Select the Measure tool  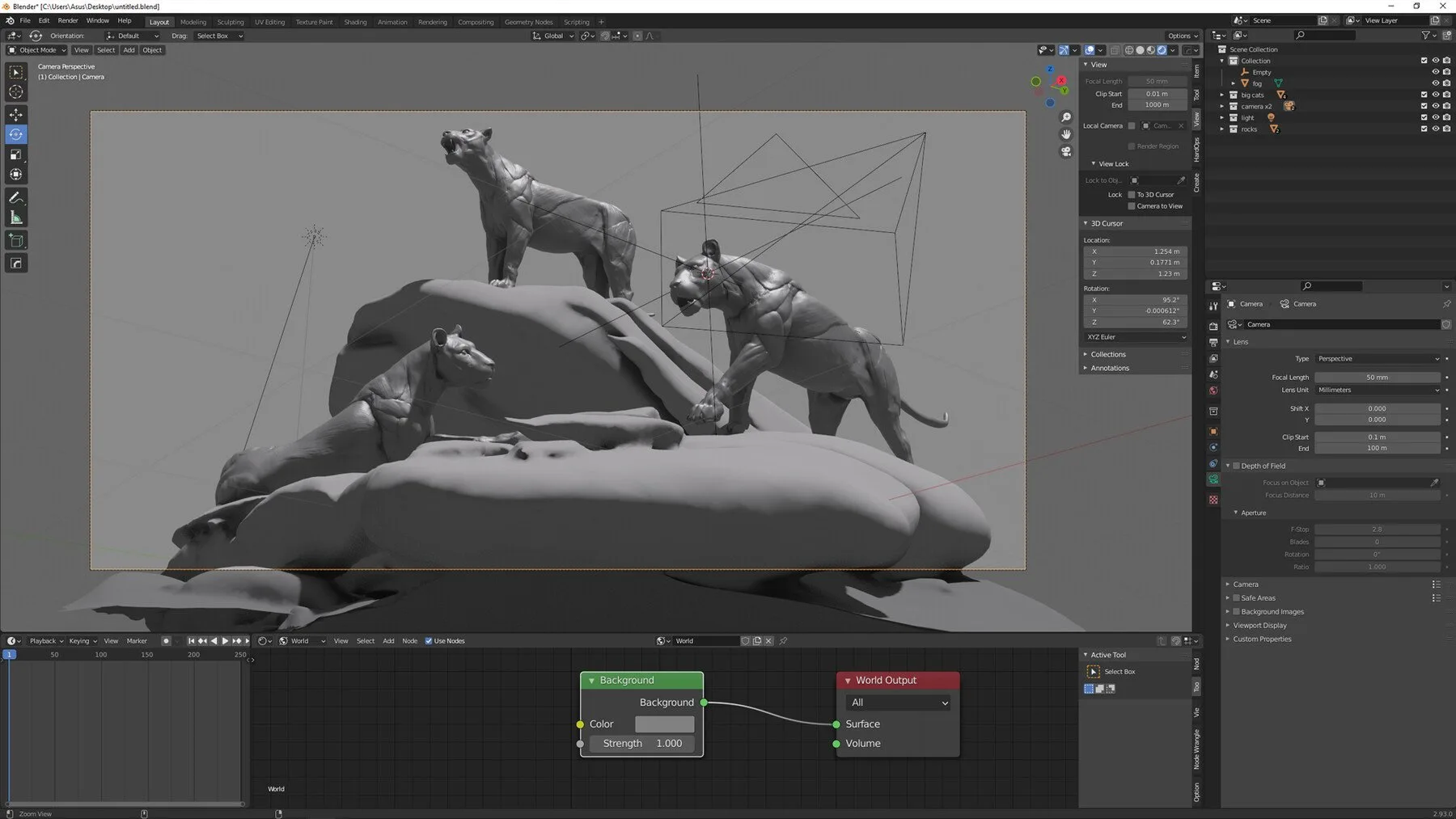coord(15,217)
